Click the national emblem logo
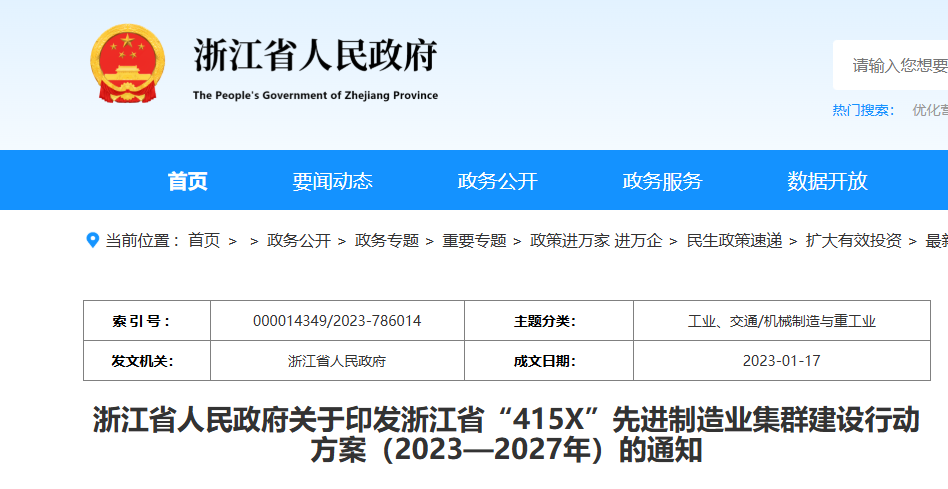 click(x=128, y=64)
